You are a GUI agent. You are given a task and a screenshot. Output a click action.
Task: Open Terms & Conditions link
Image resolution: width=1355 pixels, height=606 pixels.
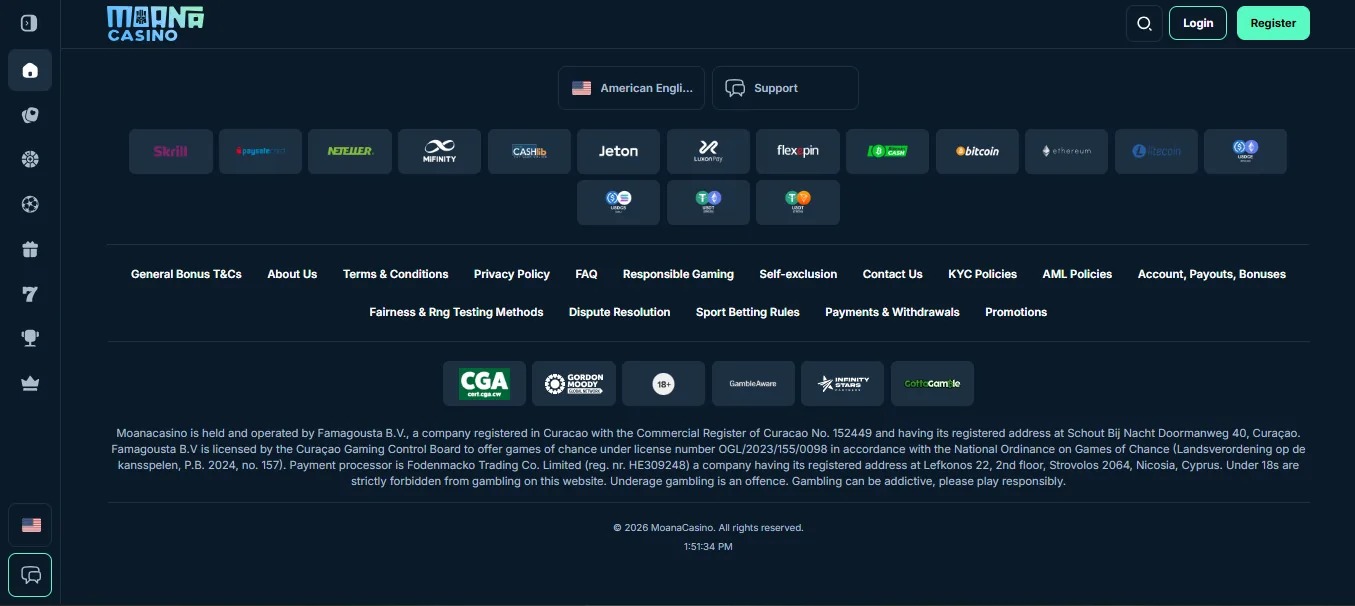pos(395,274)
